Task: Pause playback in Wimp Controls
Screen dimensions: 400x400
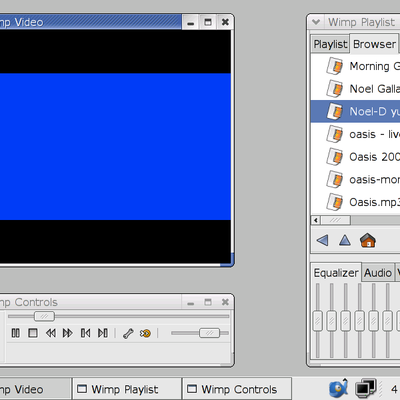Action: tap(16, 333)
